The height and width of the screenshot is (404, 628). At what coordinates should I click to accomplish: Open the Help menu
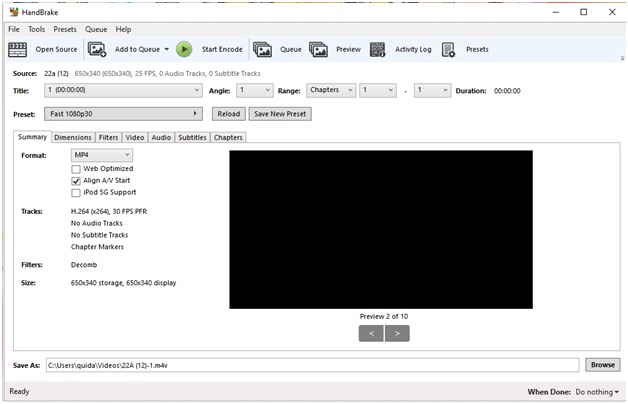tap(123, 29)
